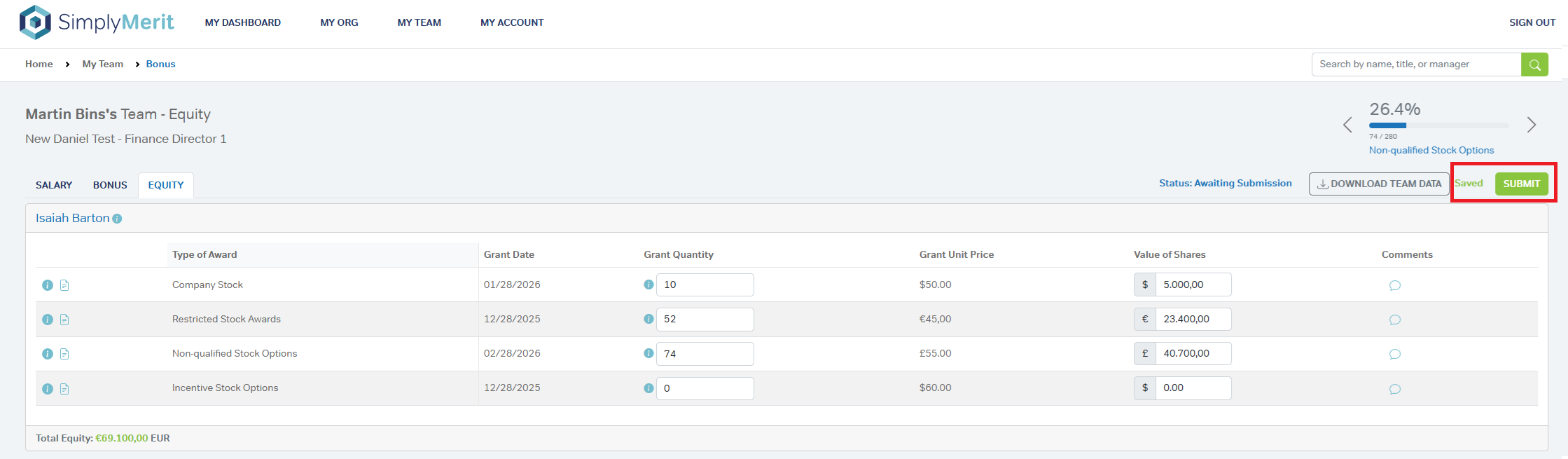This screenshot has height=459, width=1568.
Task: Click row info icon for Incentive Stock Options
Action: (x=48, y=389)
